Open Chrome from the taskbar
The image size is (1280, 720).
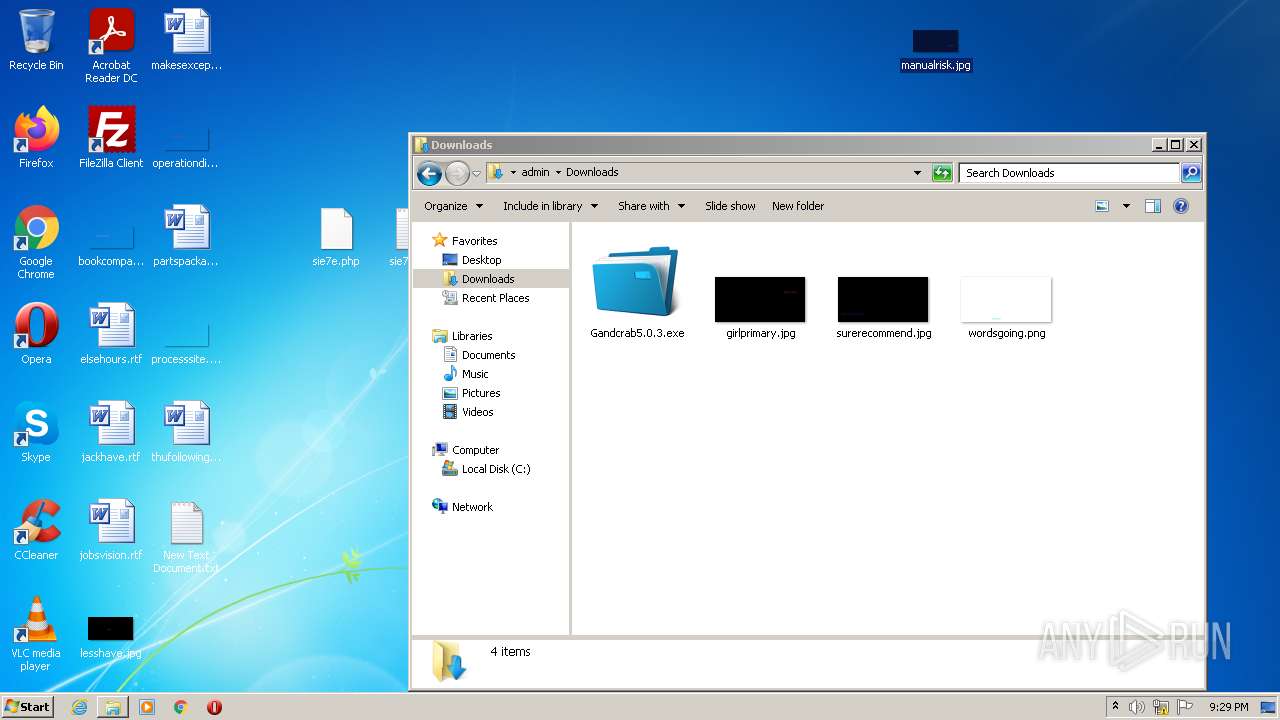point(181,707)
